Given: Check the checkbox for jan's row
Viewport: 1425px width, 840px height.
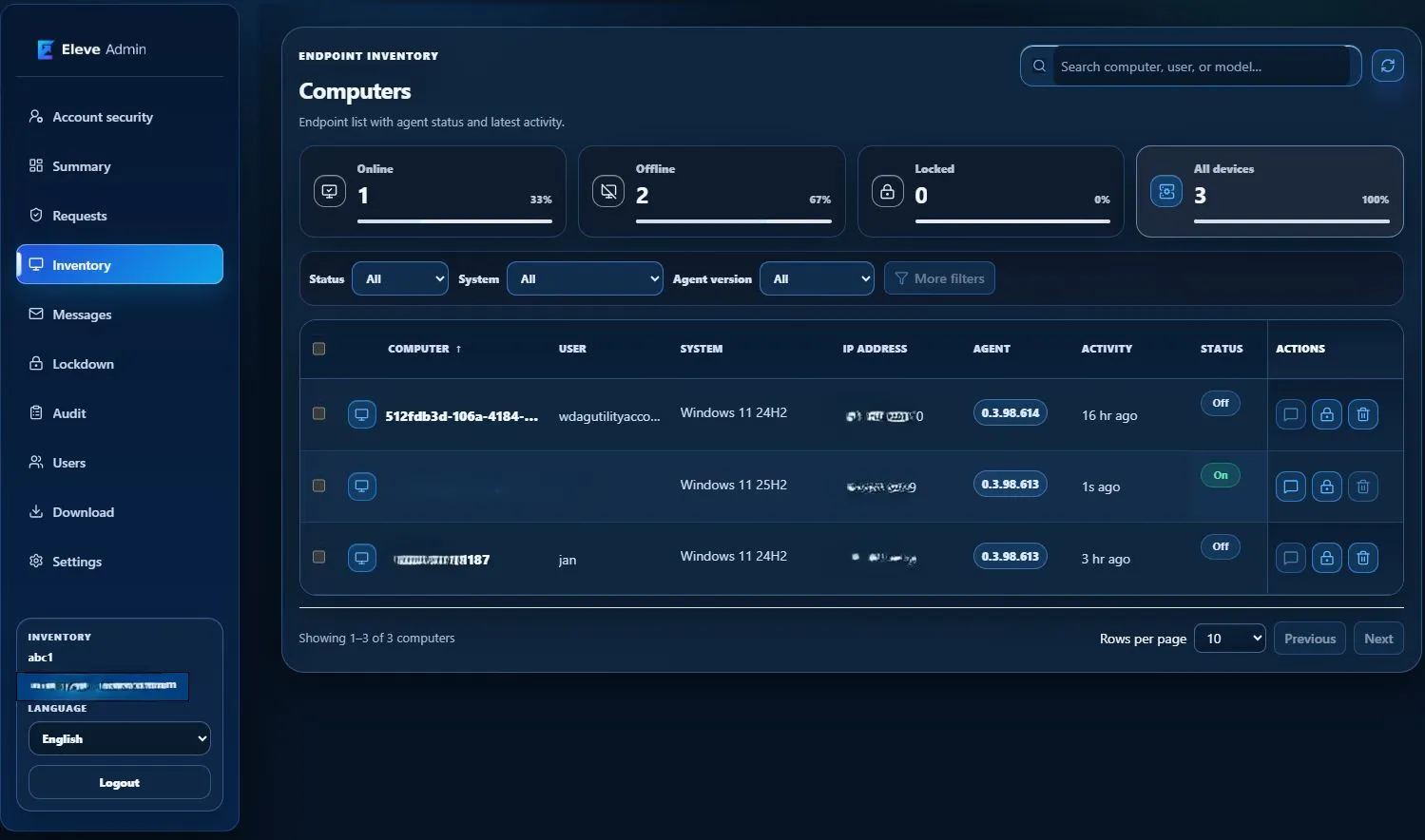Looking at the screenshot, I should 318,557.
